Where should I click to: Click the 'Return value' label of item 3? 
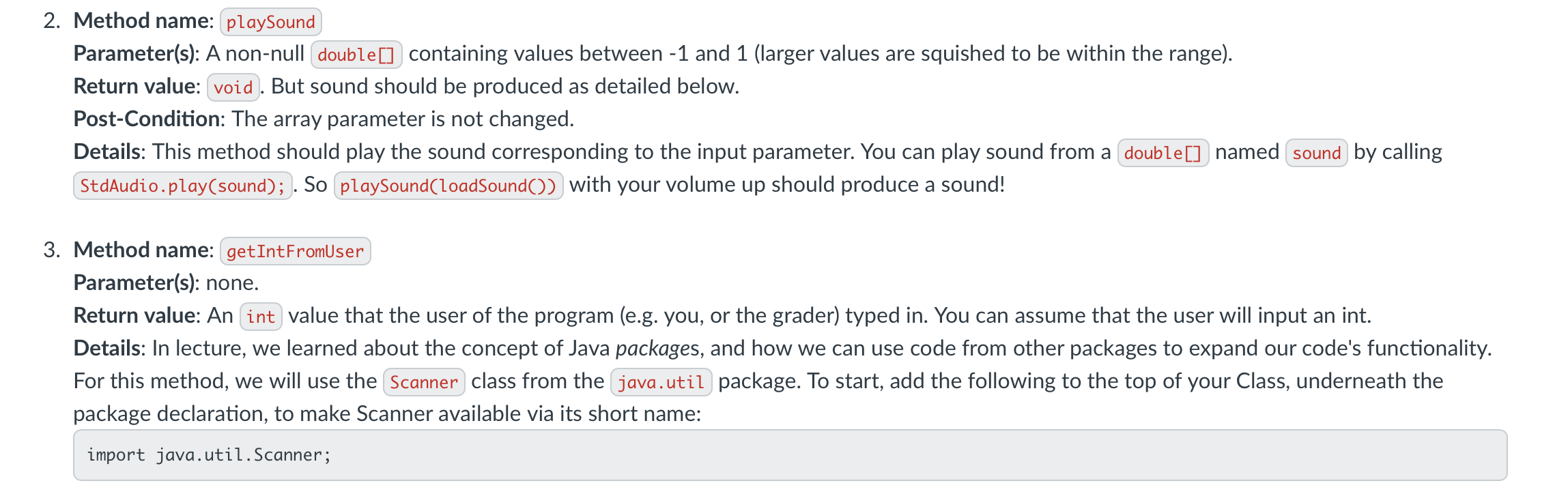click(x=136, y=315)
